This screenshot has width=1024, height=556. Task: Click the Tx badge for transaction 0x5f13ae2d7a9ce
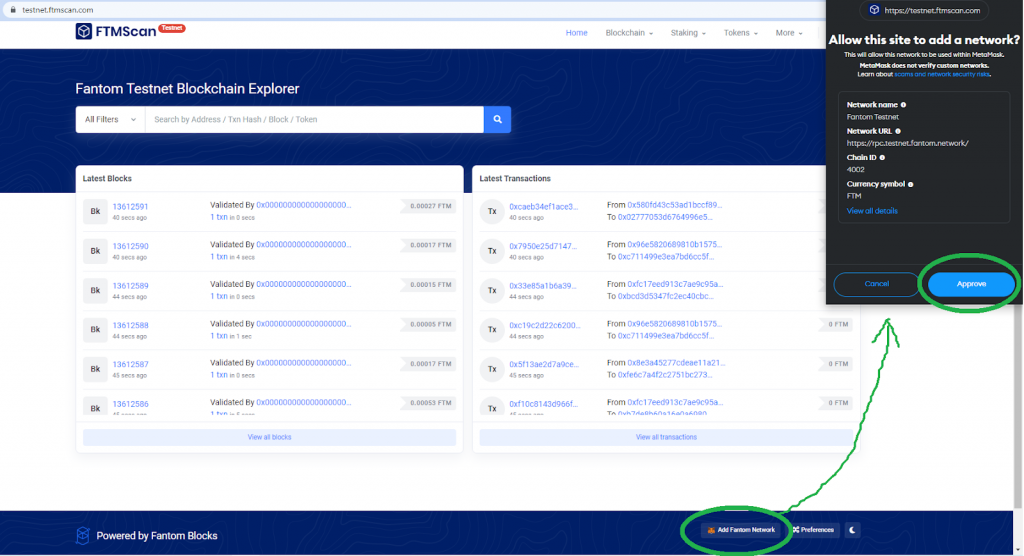(492, 369)
